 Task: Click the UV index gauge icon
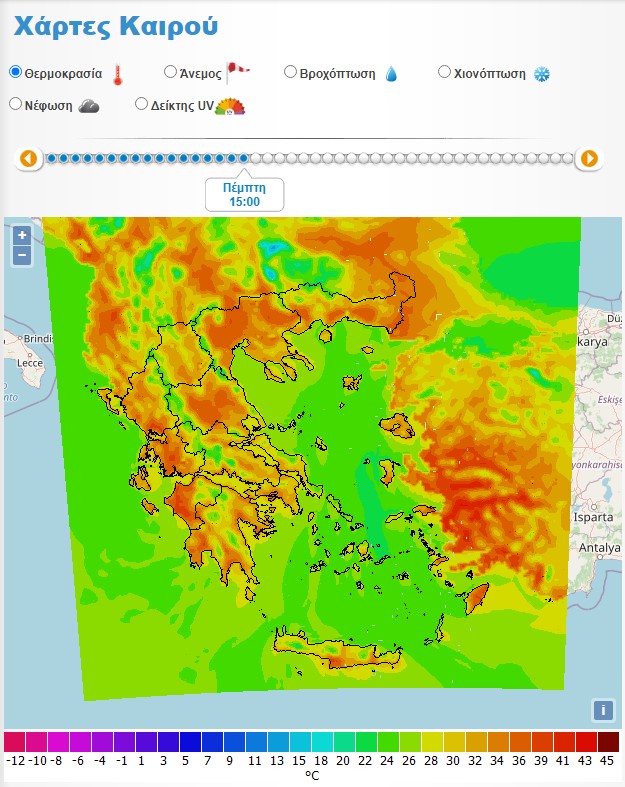(230, 105)
